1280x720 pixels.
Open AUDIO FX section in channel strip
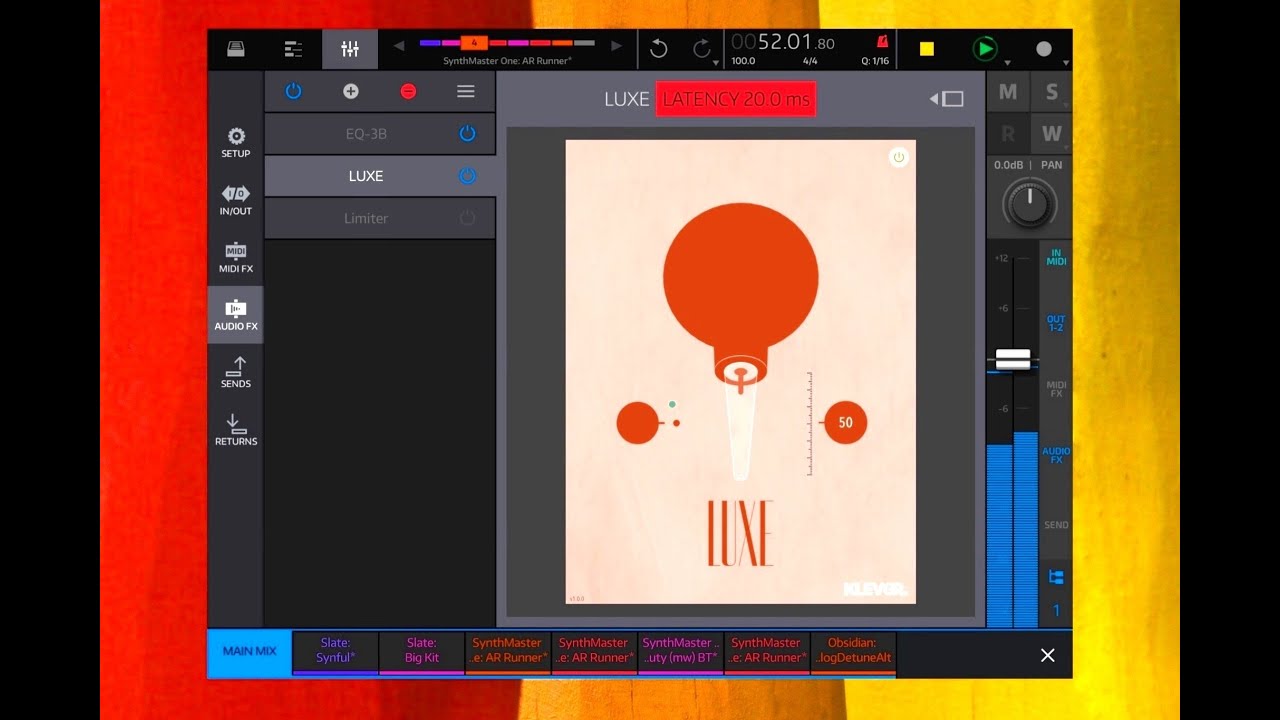[1056, 456]
